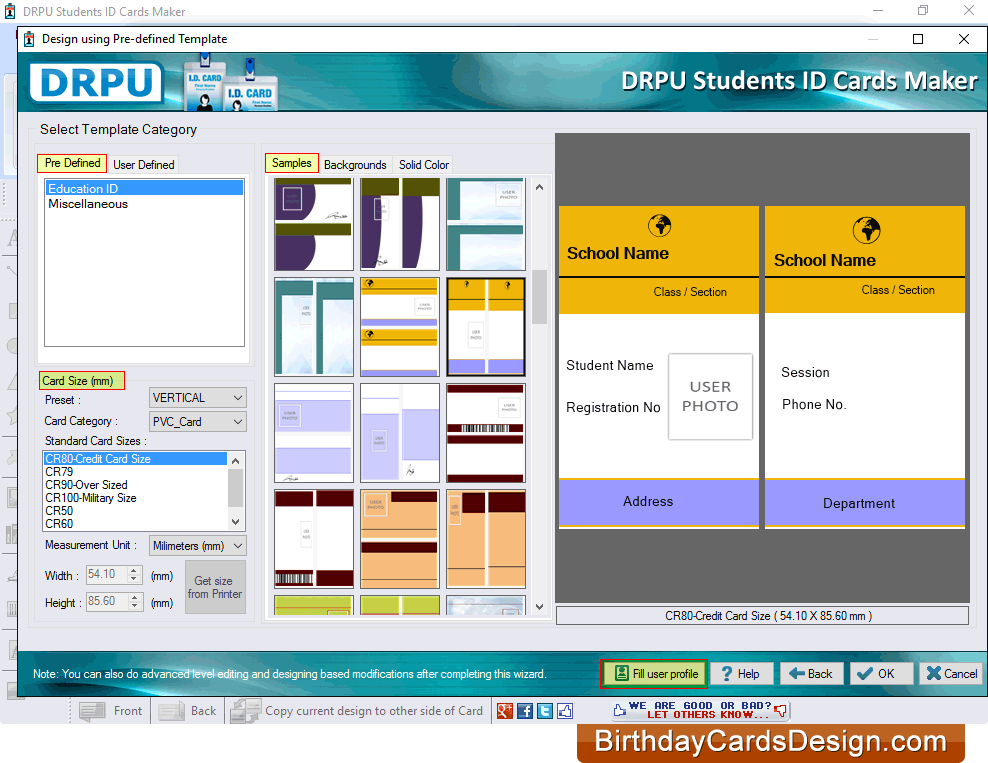Open Measurement Unit dropdown

197,546
